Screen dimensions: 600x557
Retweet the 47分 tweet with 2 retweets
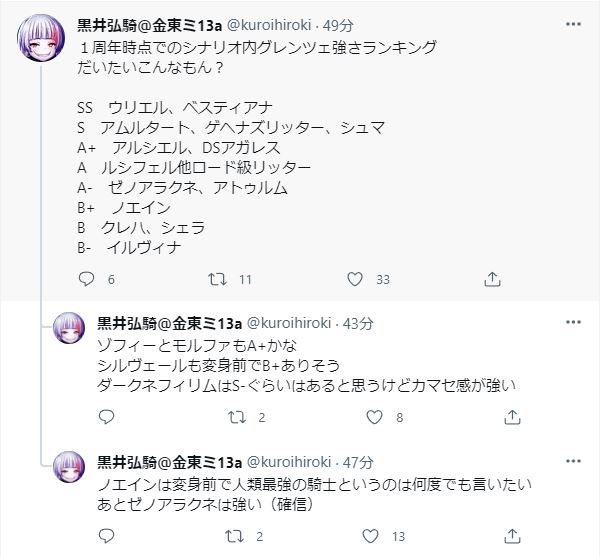(x=234, y=536)
